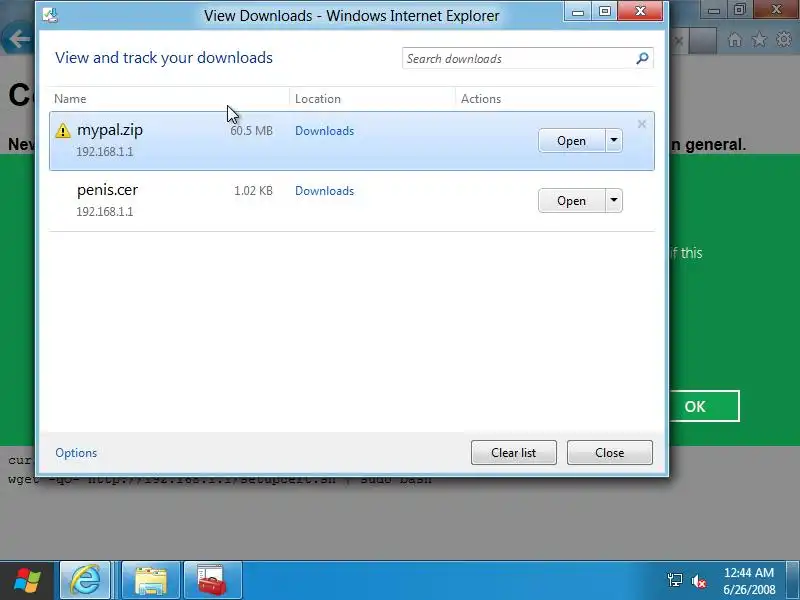Click the Windows Start button
This screenshot has width=800, height=600.
[27, 581]
